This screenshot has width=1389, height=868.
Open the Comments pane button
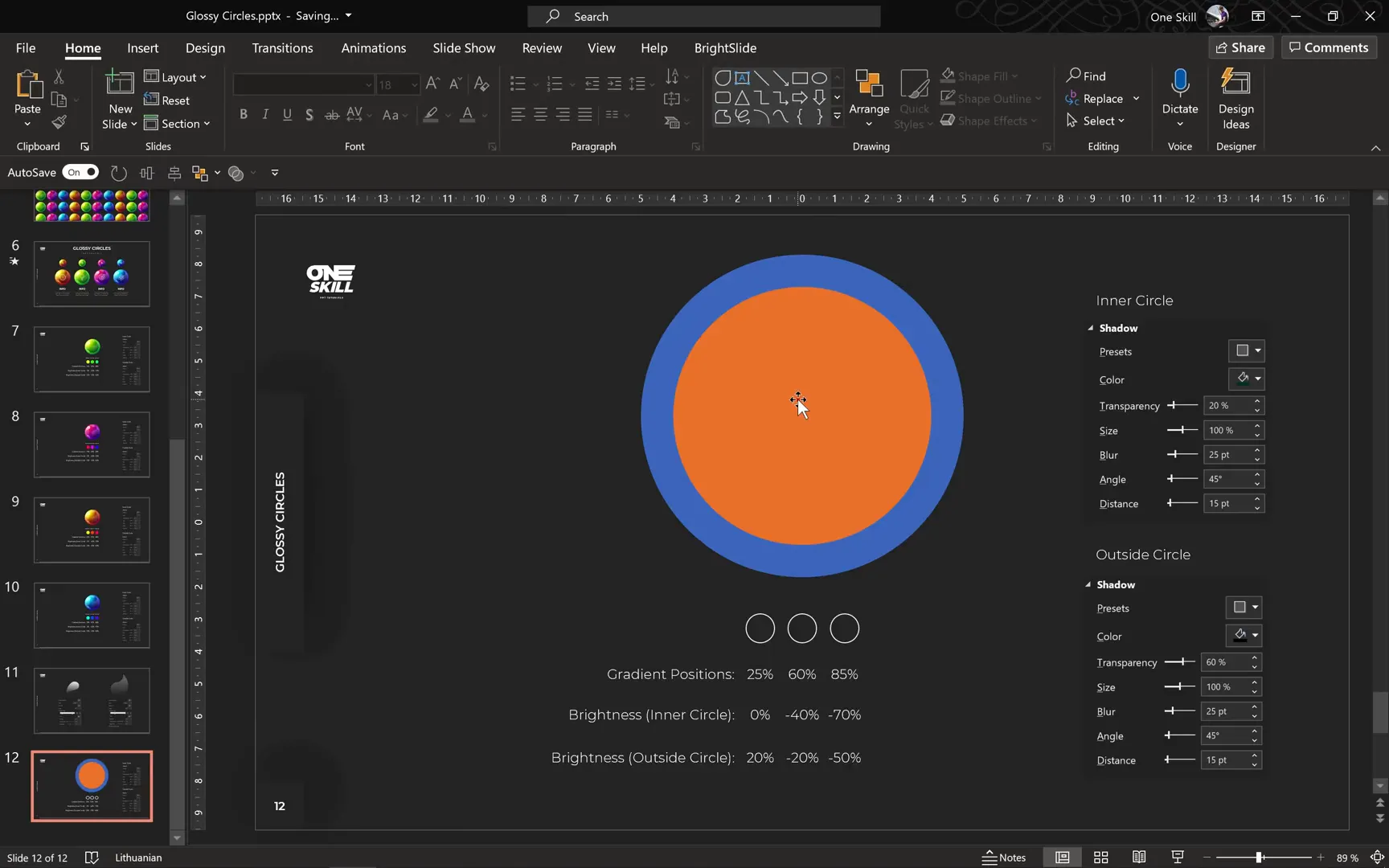(x=1328, y=47)
